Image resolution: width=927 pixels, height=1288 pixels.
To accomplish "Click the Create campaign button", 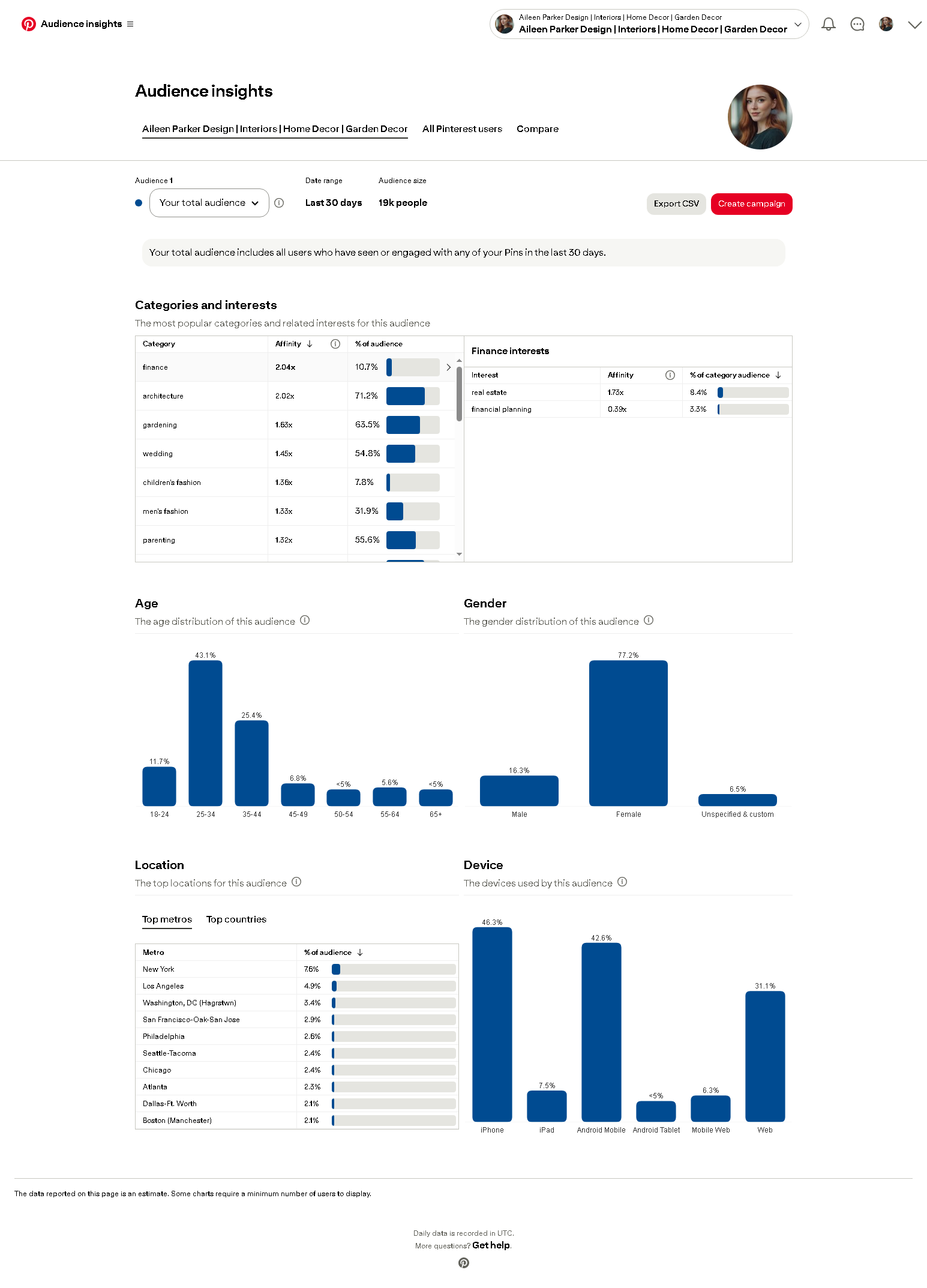I will point(751,204).
